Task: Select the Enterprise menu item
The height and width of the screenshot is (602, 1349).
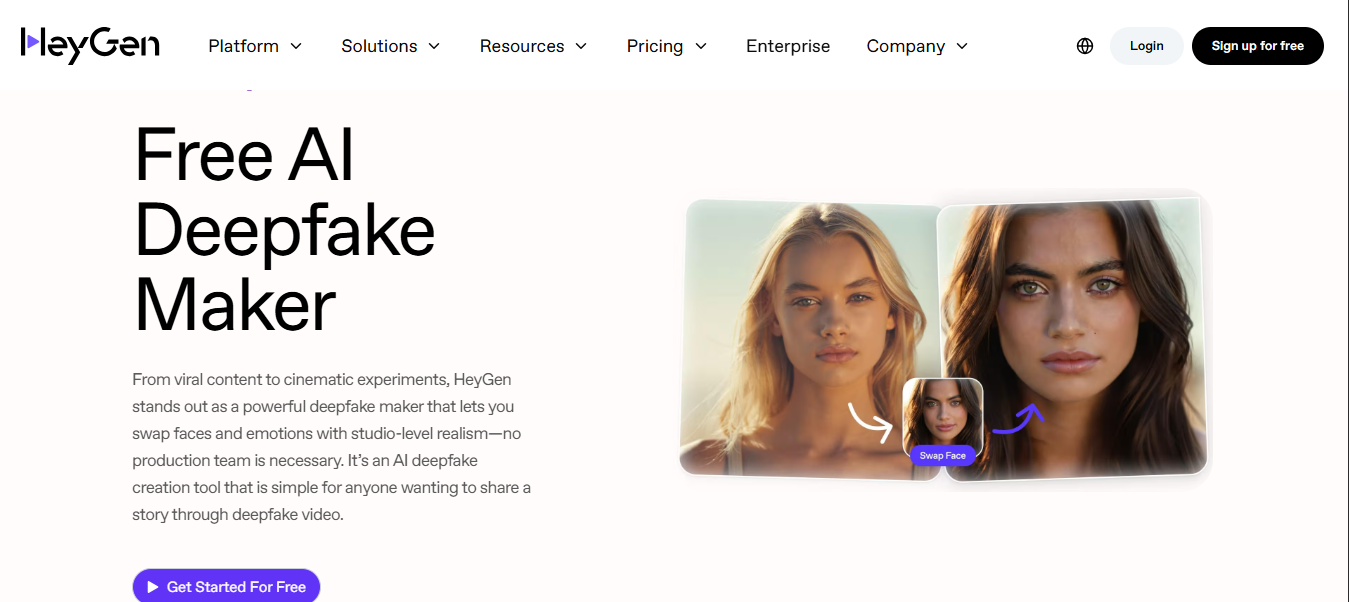Action: click(787, 45)
